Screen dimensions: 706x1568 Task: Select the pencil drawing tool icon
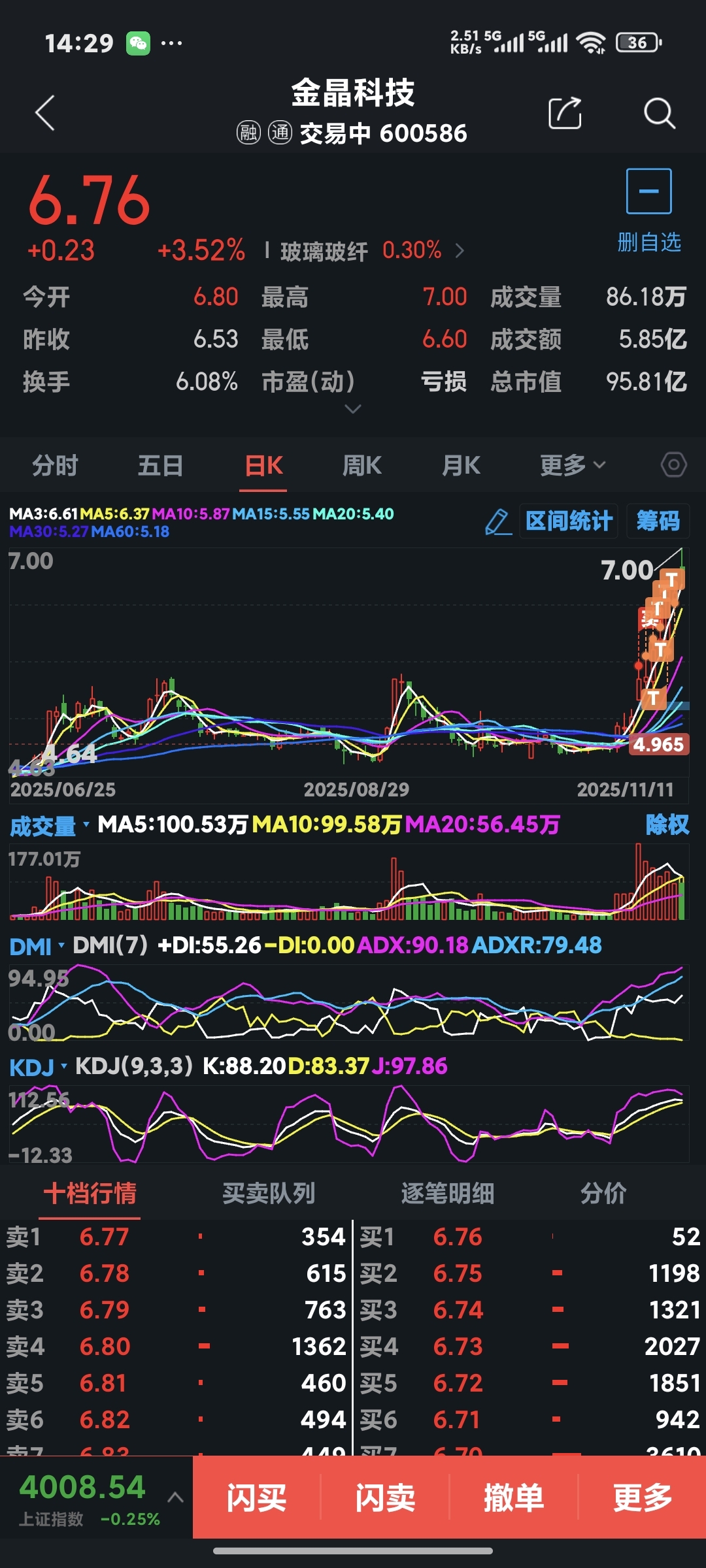(498, 522)
